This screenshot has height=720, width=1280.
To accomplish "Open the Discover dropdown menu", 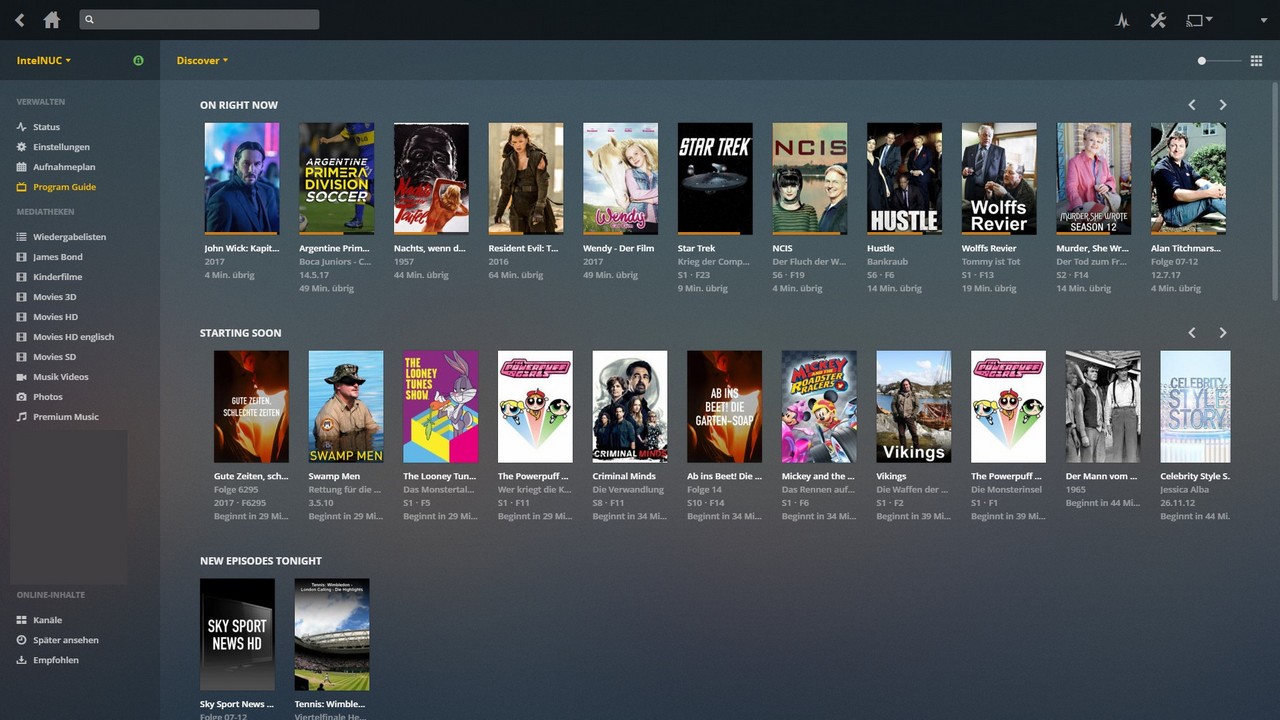I will 202,61.
